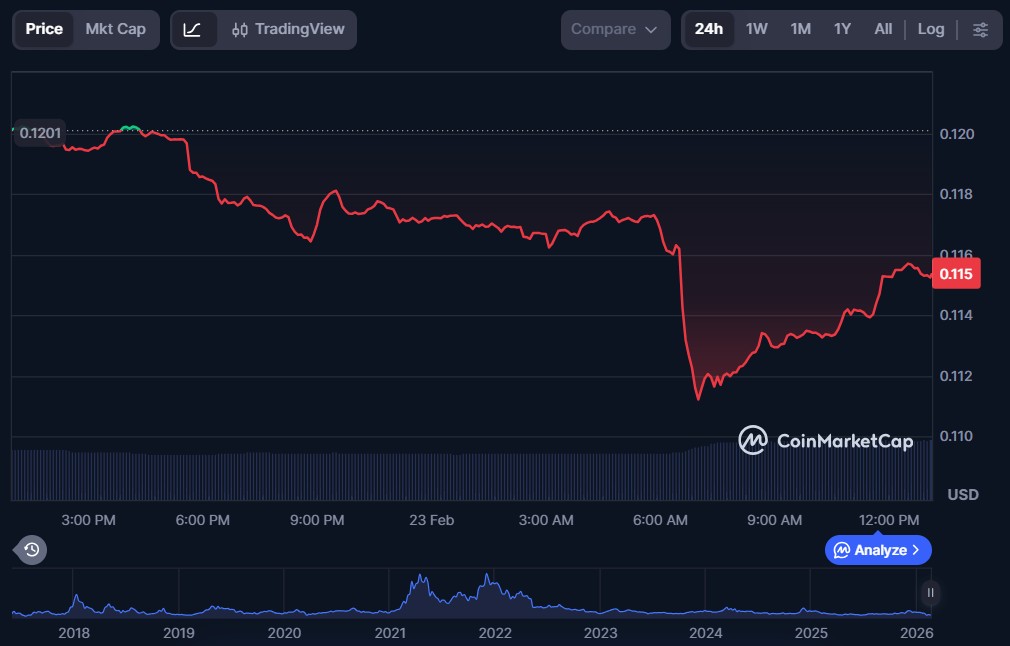Click the 2021 peak in mini timeline
Viewport: 1010px width, 646px height.
[421, 582]
